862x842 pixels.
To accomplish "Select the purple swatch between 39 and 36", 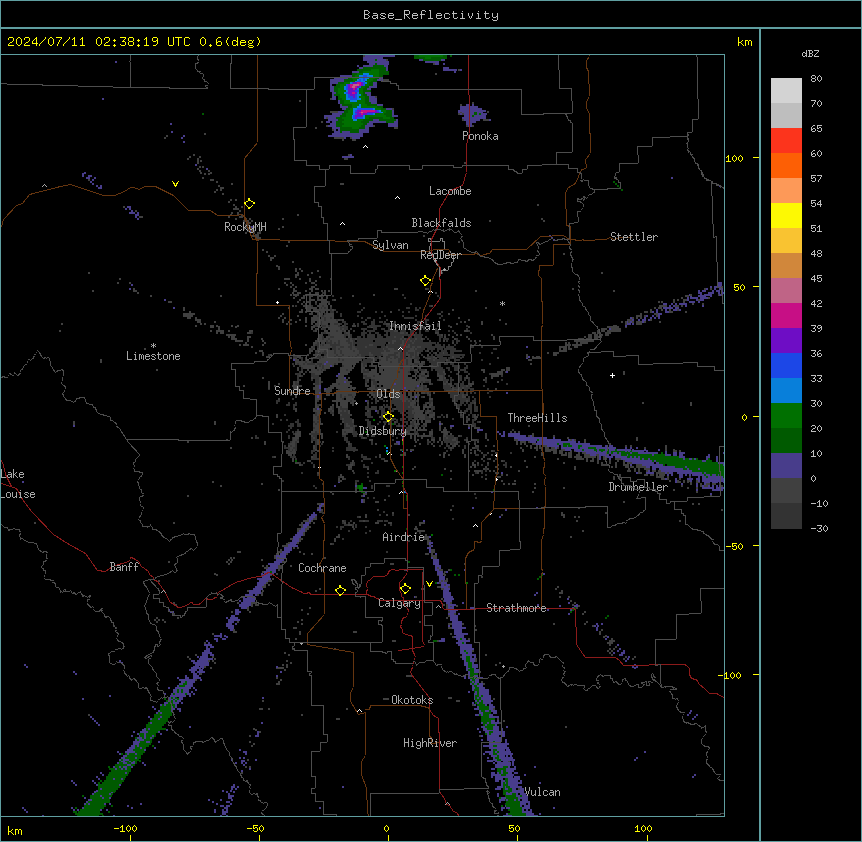I will point(786,341).
